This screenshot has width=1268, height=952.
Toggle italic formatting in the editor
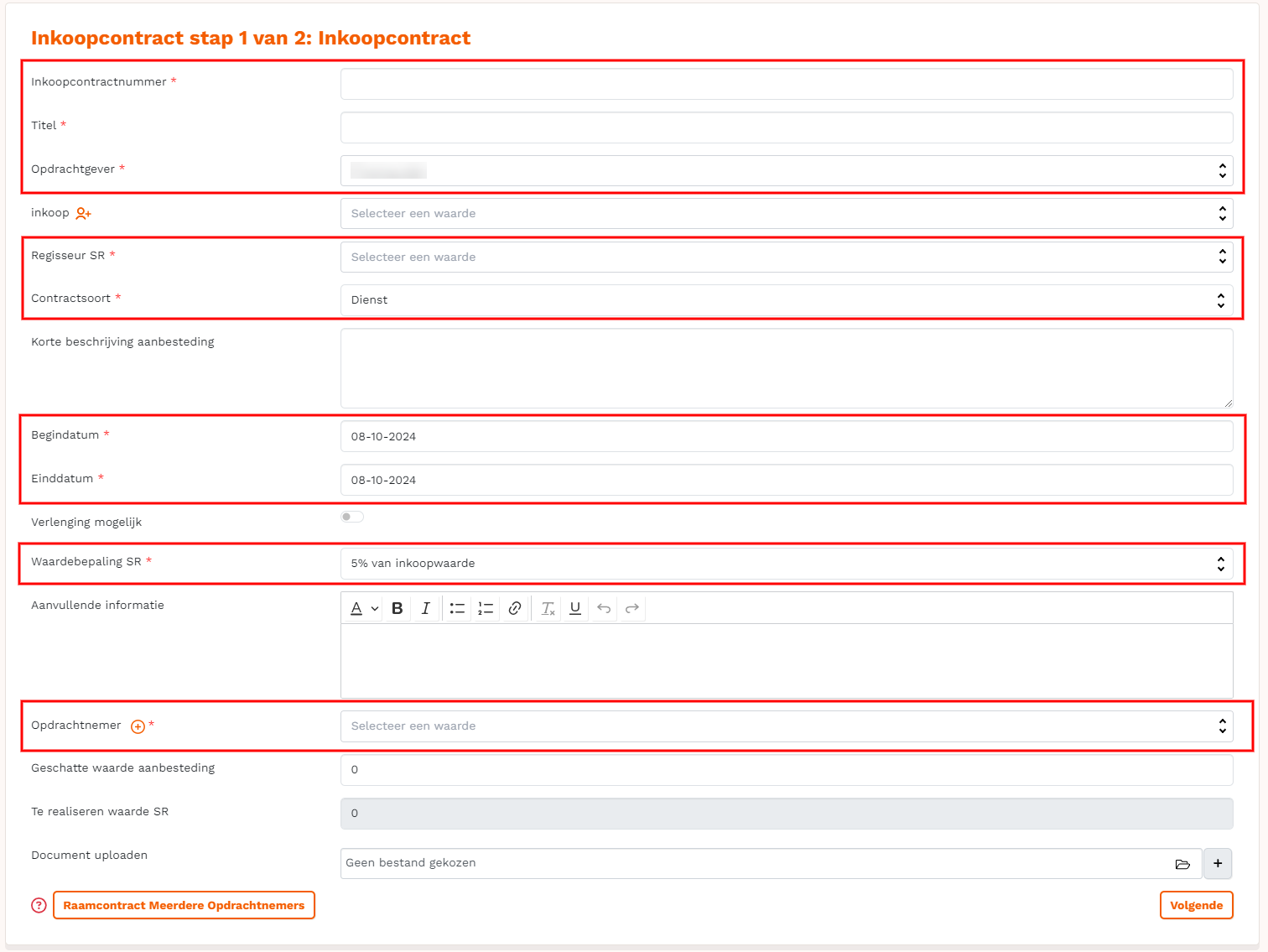(x=425, y=608)
